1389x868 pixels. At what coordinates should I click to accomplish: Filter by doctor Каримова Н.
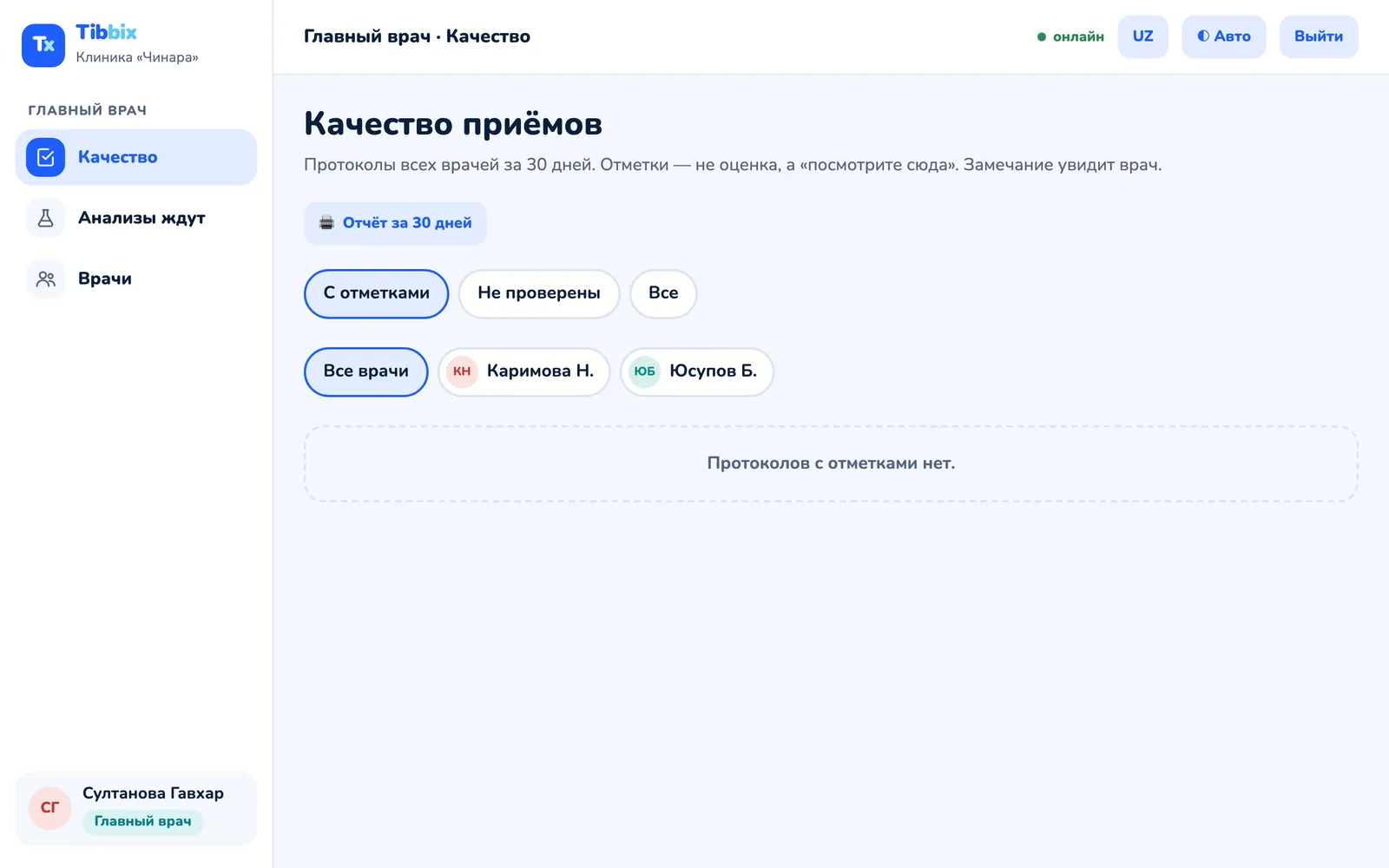tap(523, 372)
